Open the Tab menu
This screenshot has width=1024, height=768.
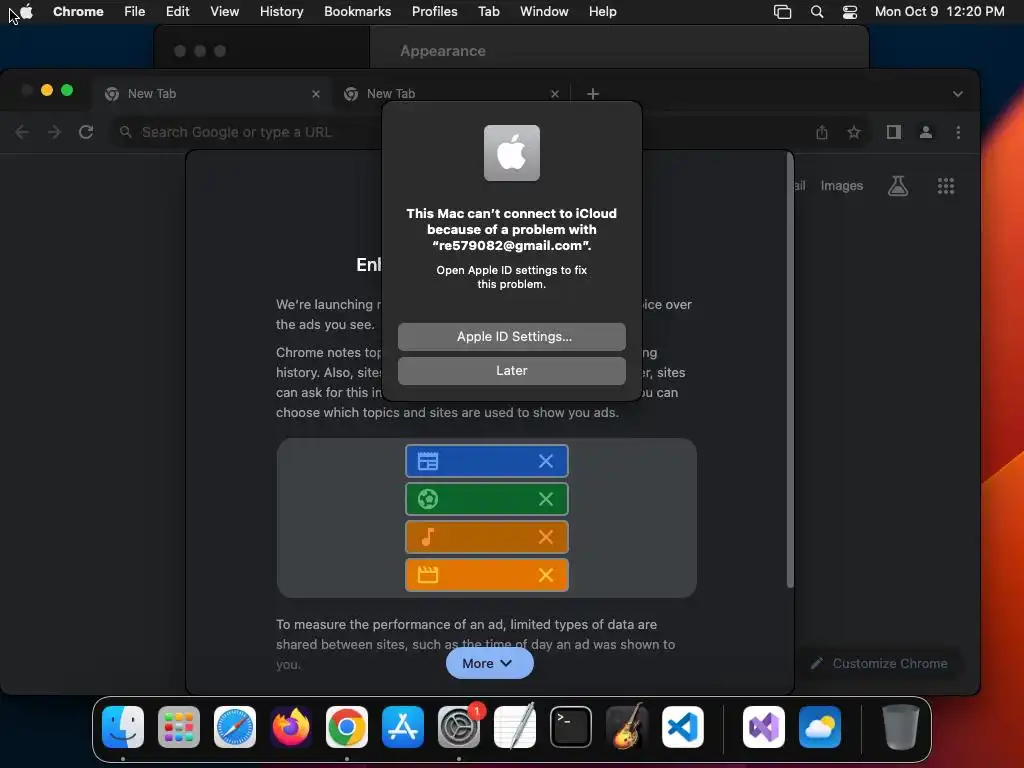[488, 11]
